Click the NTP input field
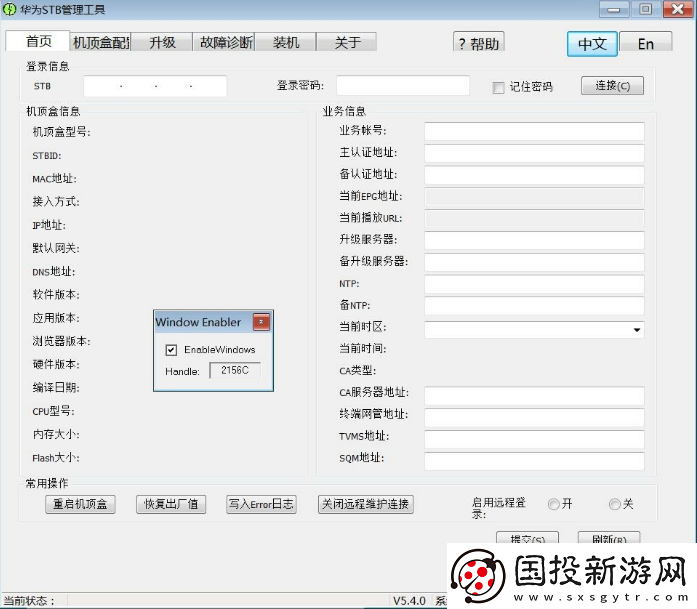The image size is (697, 609). click(534, 284)
